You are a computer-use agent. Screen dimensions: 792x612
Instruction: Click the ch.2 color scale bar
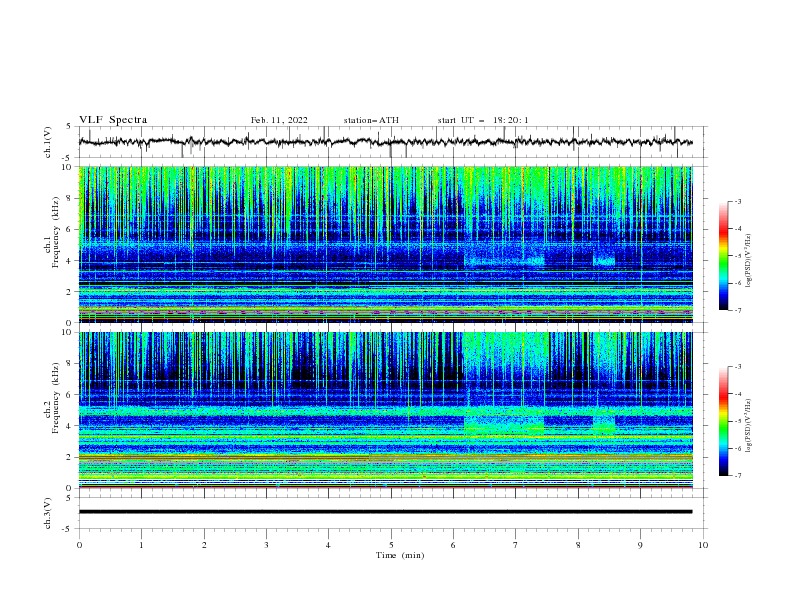(x=723, y=421)
